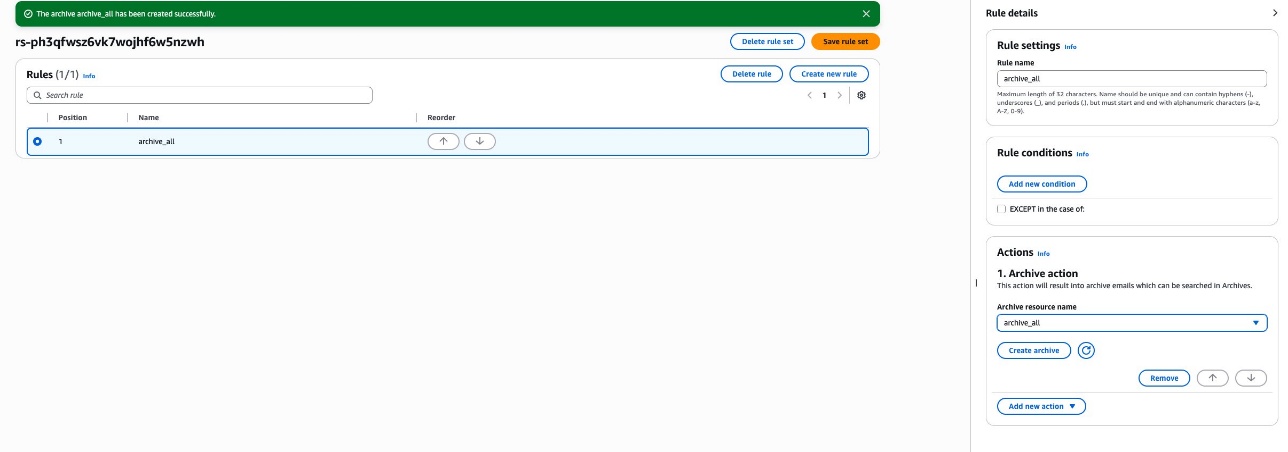Open Archive resource name dropdown
The image size is (1288, 452).
click(1131, 323)
